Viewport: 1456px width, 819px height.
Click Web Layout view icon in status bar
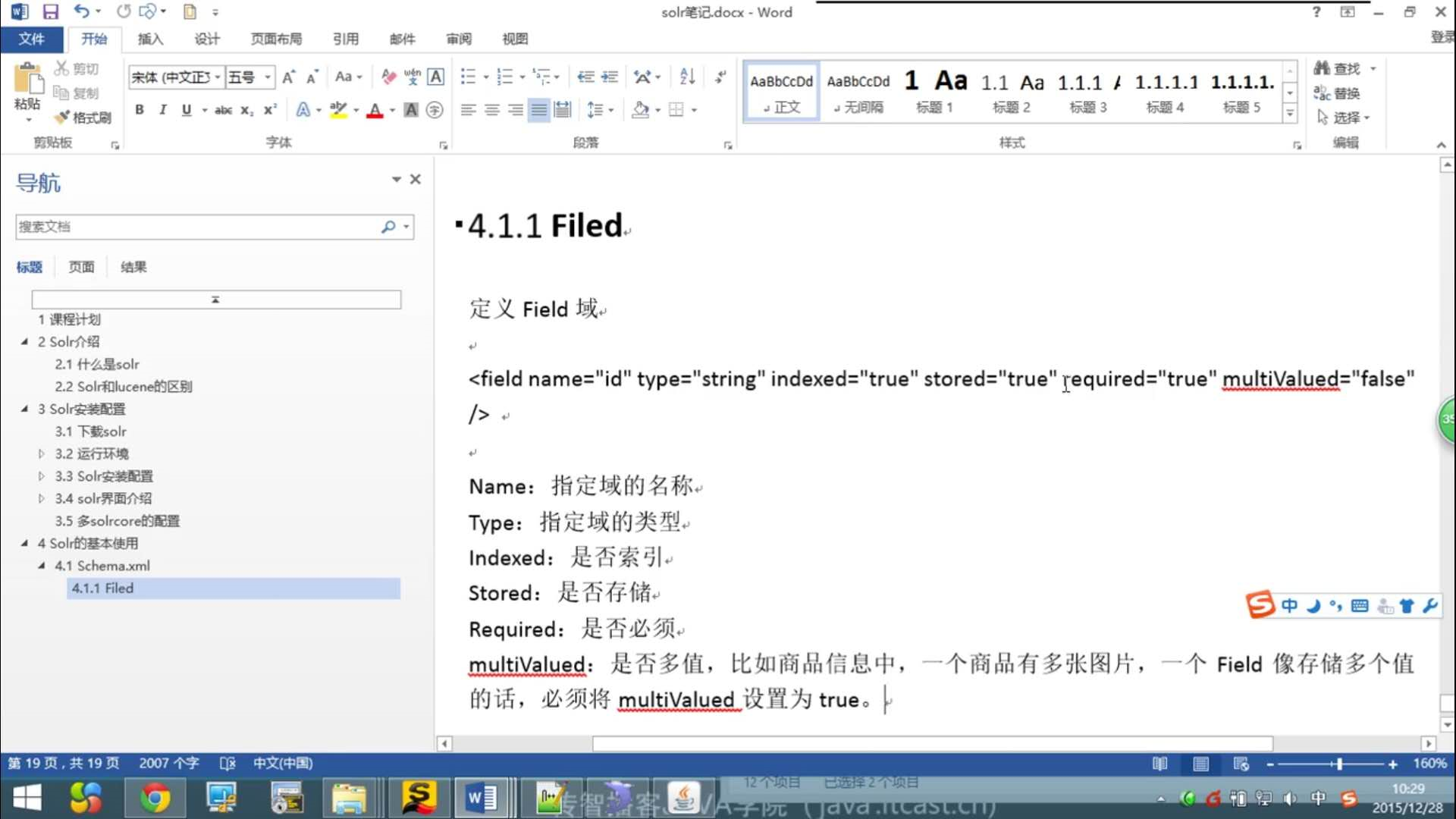(1241, 764)
